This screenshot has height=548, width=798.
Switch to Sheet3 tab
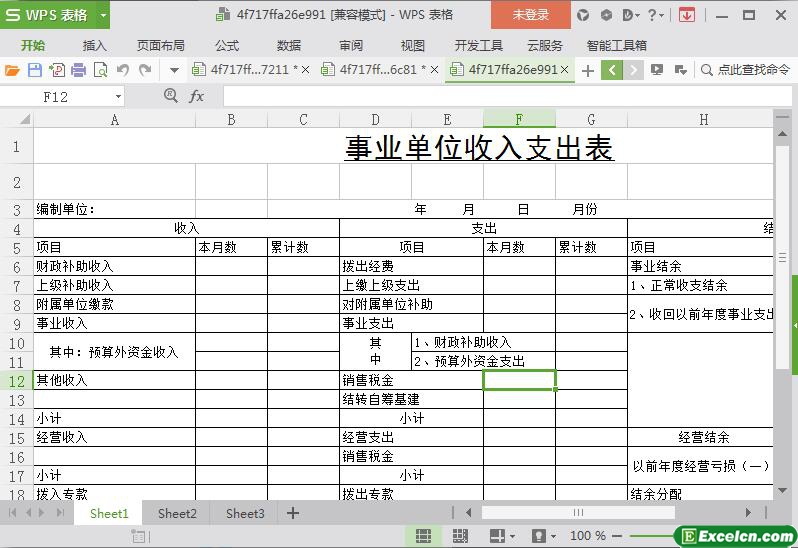click(245, 513)
